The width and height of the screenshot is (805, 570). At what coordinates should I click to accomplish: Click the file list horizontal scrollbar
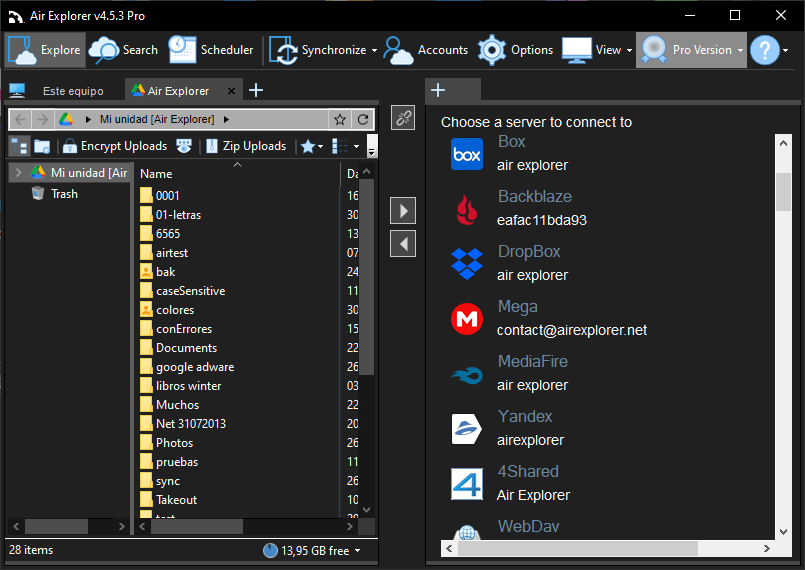[x=197, y=526]
